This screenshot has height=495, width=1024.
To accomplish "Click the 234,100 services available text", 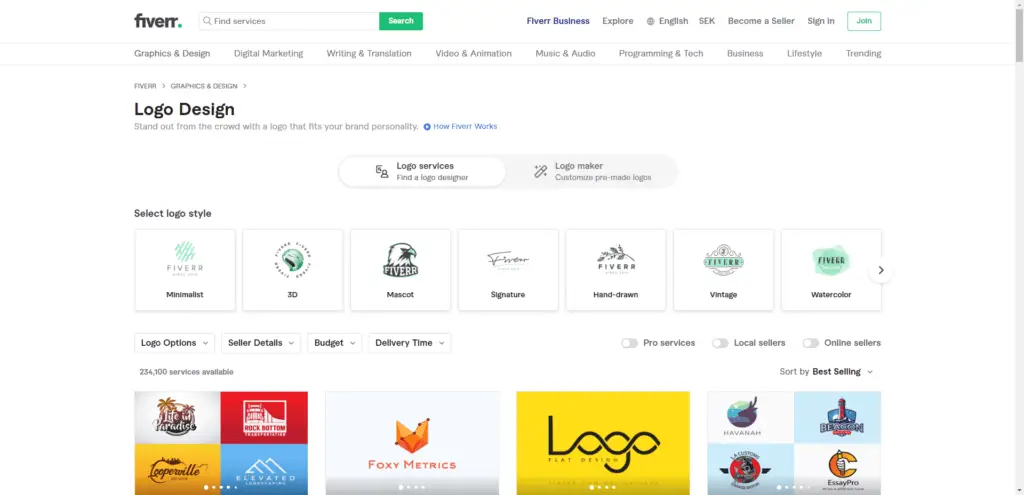I will (x=186, y=372).
